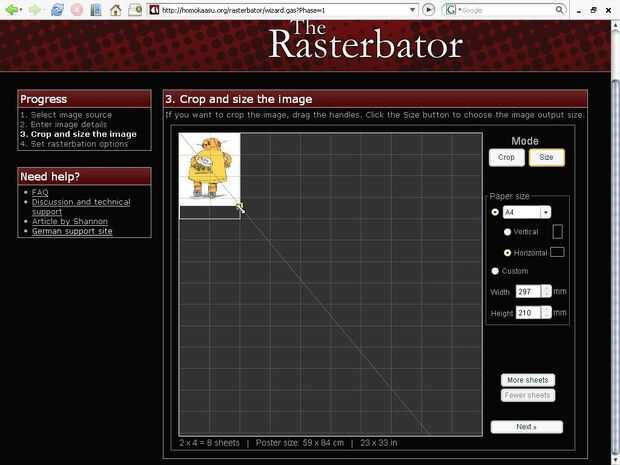Click '4. Set rasterbation options' progress step
This screenshot has height=465, width=620.
coord(74,144)
